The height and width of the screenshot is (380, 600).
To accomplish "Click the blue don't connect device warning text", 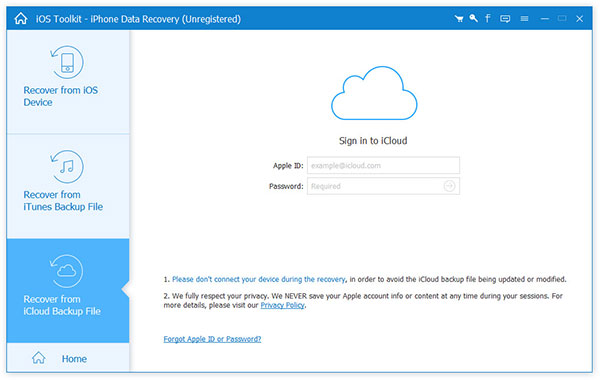I will pyautogui.click(x=259, y=279).
